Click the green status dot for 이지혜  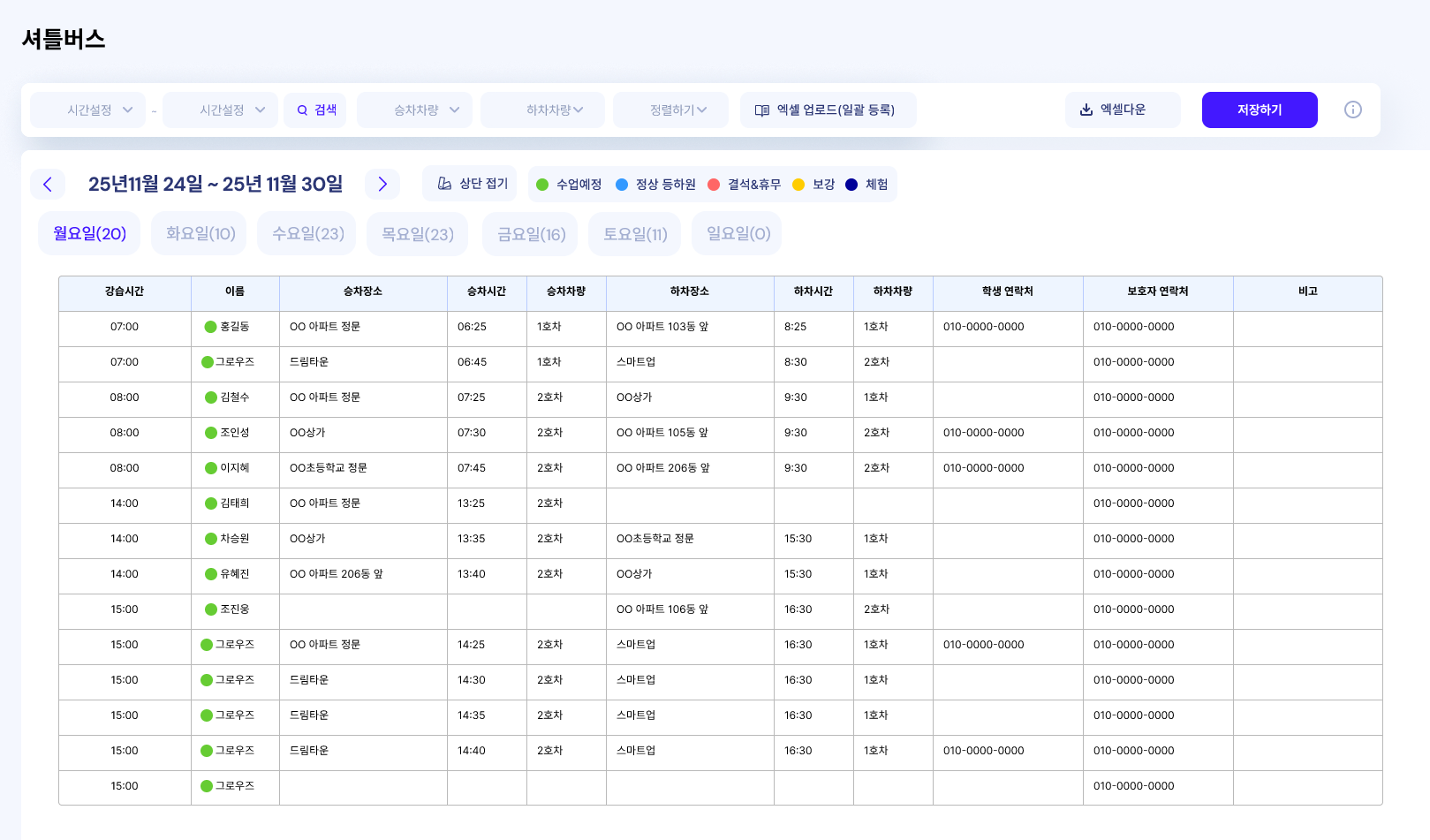pyautogui.click(x=210, y=468)
